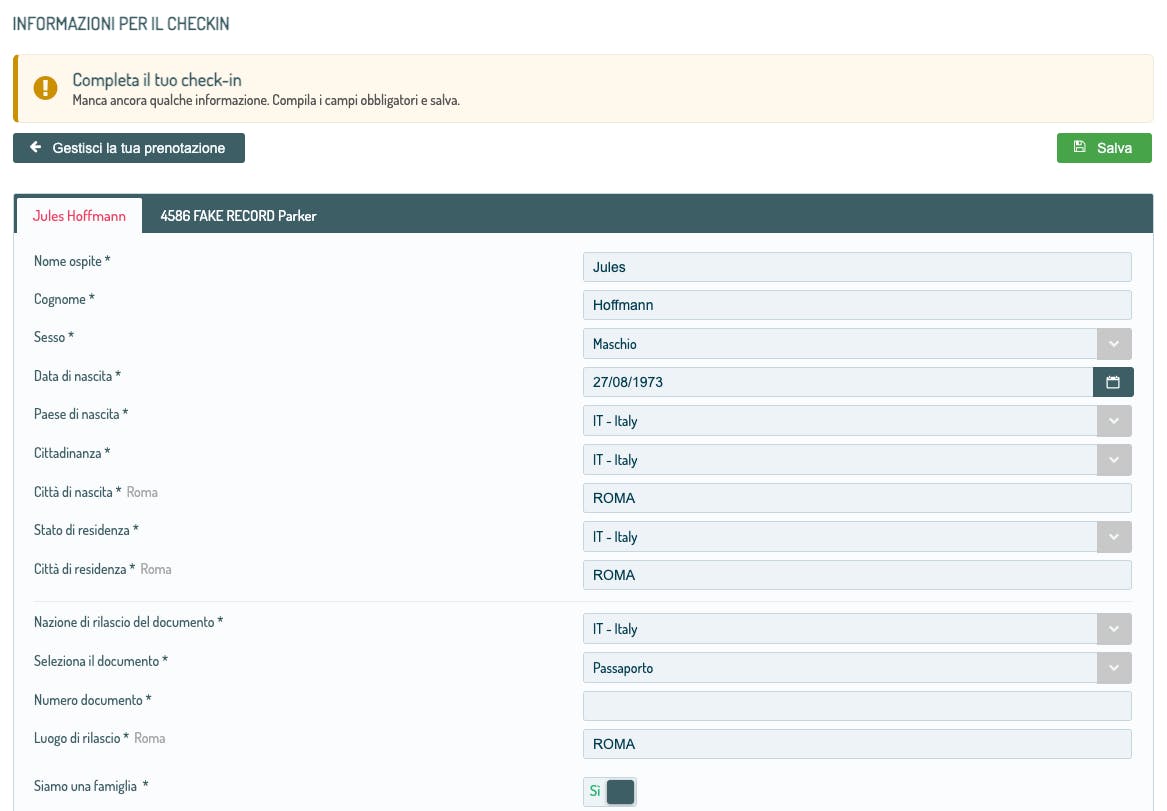Click the Nome ospite field containing Jules
The width and height of the screenshot is (1167, 811).
pyautogui.click(x=857, y=267)
